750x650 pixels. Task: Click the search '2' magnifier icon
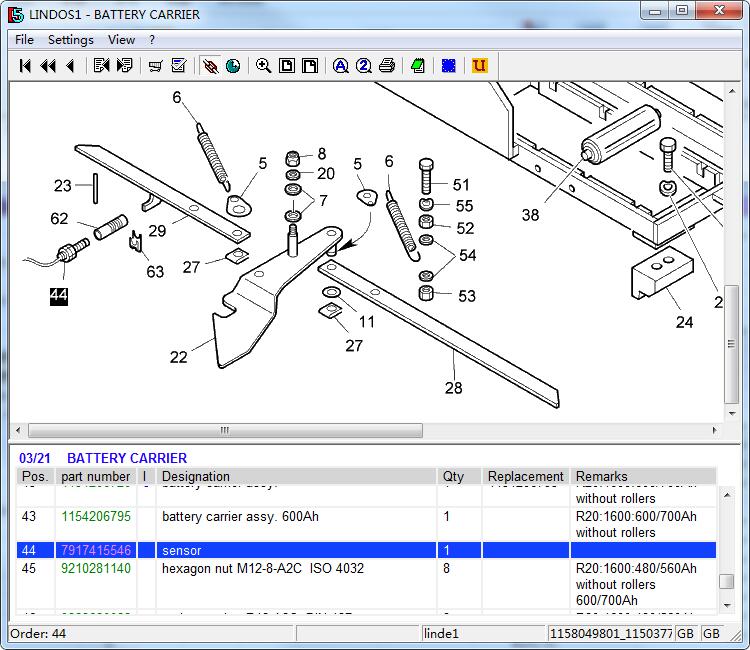364,66
